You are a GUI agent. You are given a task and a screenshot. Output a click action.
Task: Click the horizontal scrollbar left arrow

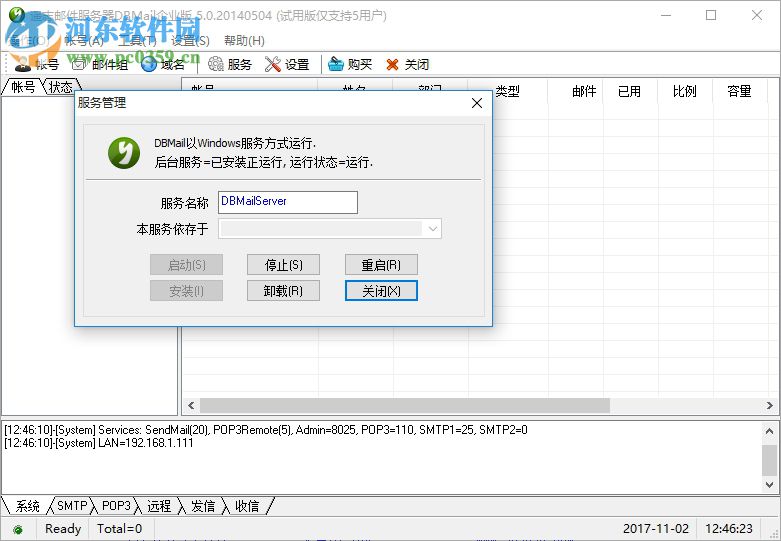coord(191,406)
